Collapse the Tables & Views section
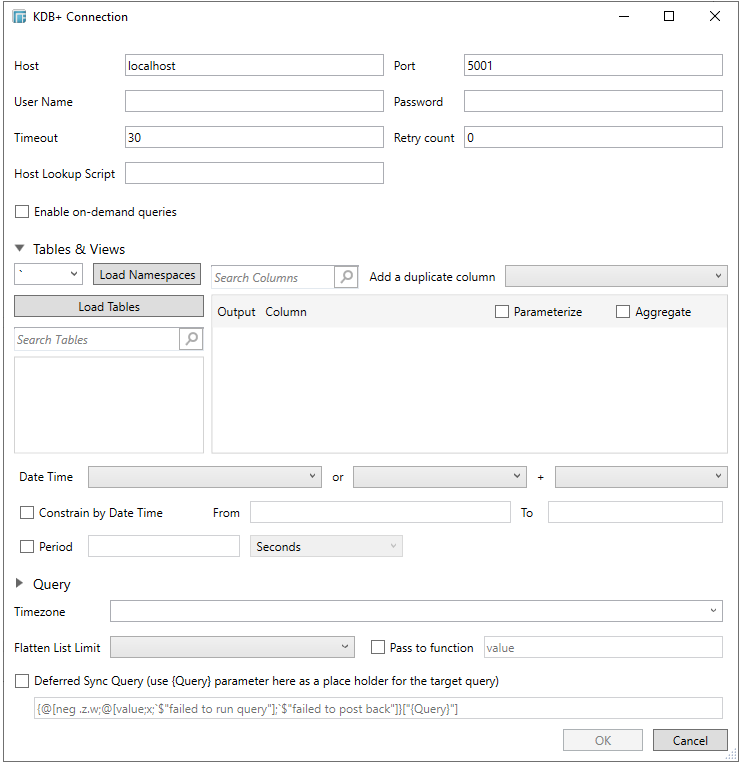Screen dimensions: 743x765 pyautogui.click(x=20, y=249)
